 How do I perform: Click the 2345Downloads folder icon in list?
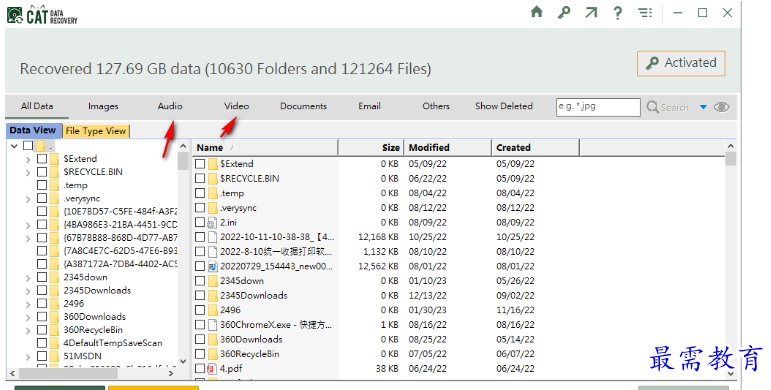212,296
